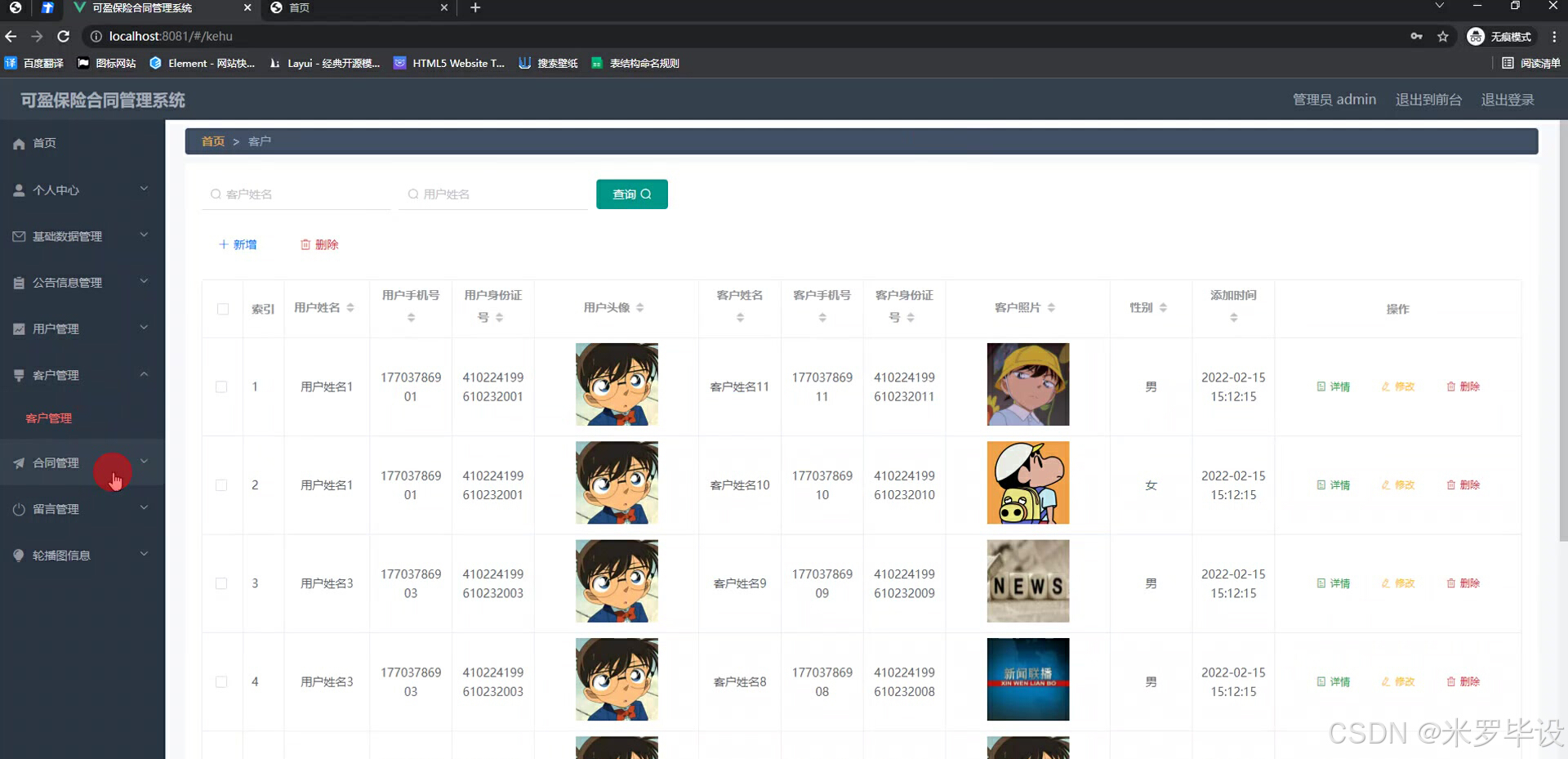1568x759 pixels.
Task: Click the 客户照片 thumbnail for 客户姓名10
Action: [x=1028, y=483]
